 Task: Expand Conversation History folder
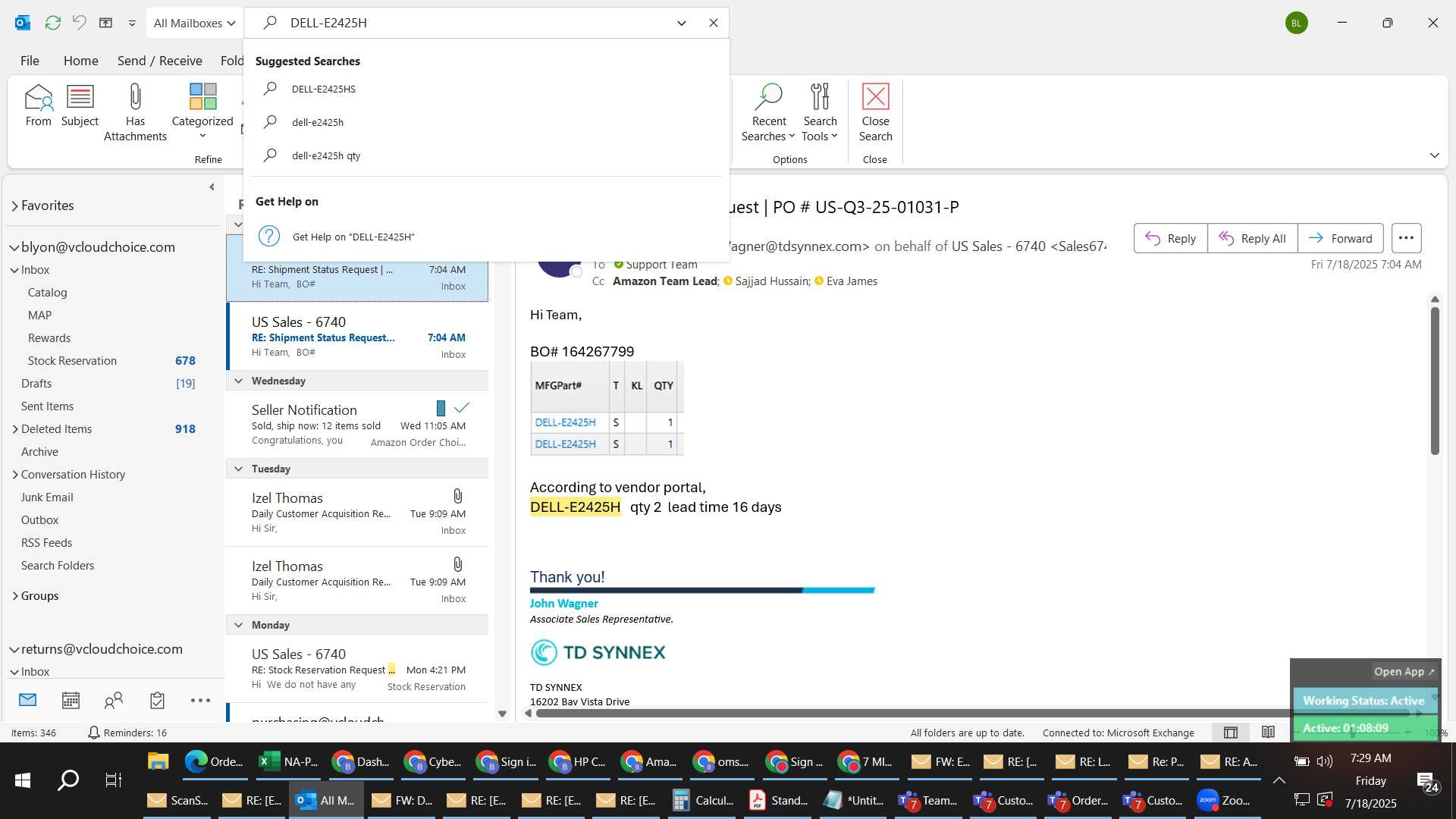tap(15, 475)
